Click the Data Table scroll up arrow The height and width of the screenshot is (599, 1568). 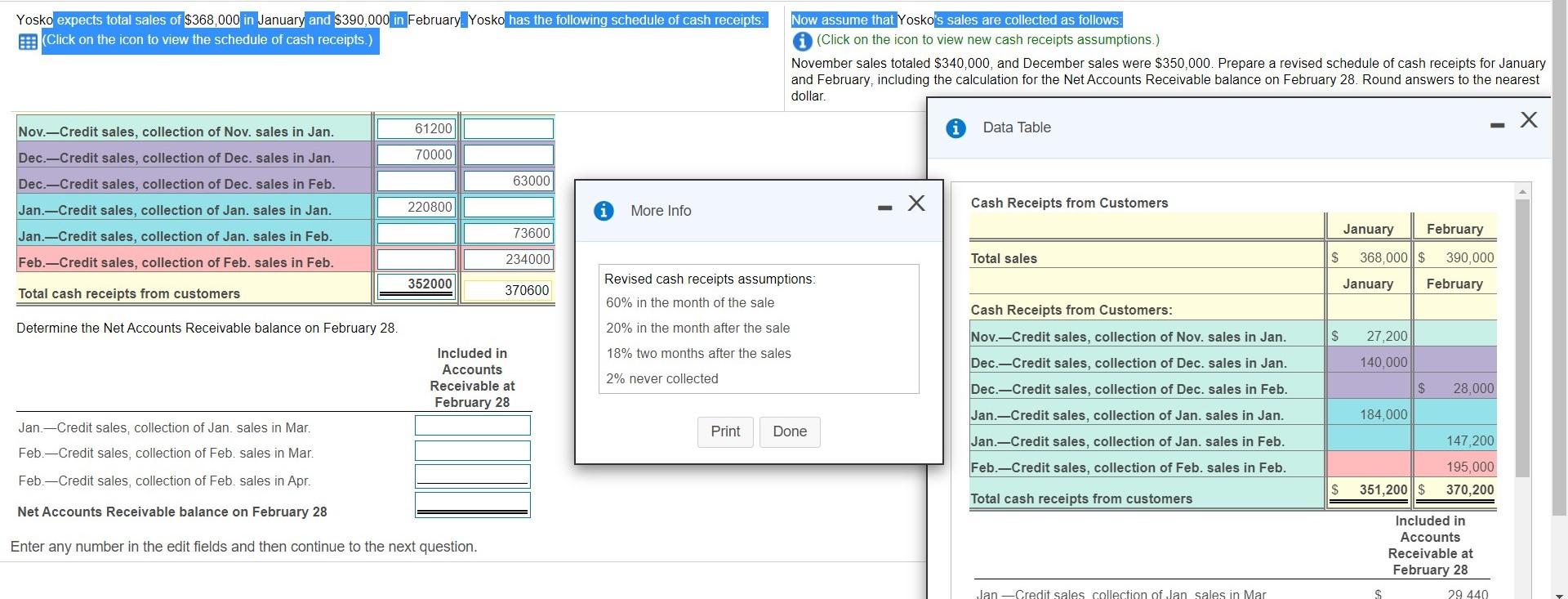coord(1522,190)
